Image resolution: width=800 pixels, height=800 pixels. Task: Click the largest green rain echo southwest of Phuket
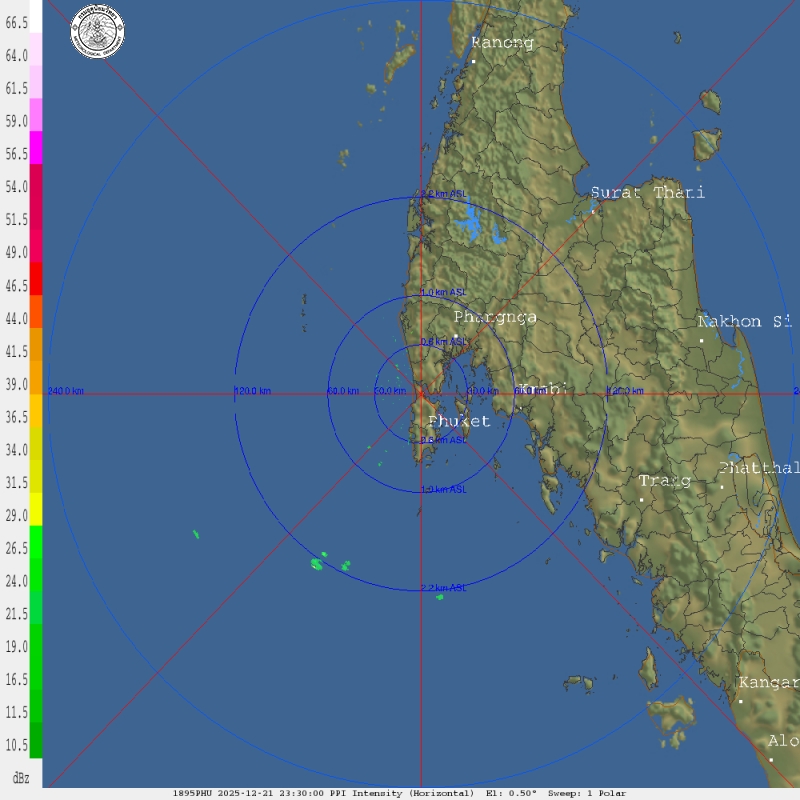pos(317,564)
